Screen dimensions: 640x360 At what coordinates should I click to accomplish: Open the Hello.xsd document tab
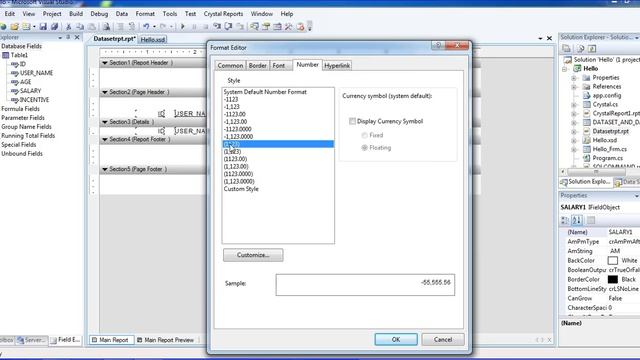(153, 40)
